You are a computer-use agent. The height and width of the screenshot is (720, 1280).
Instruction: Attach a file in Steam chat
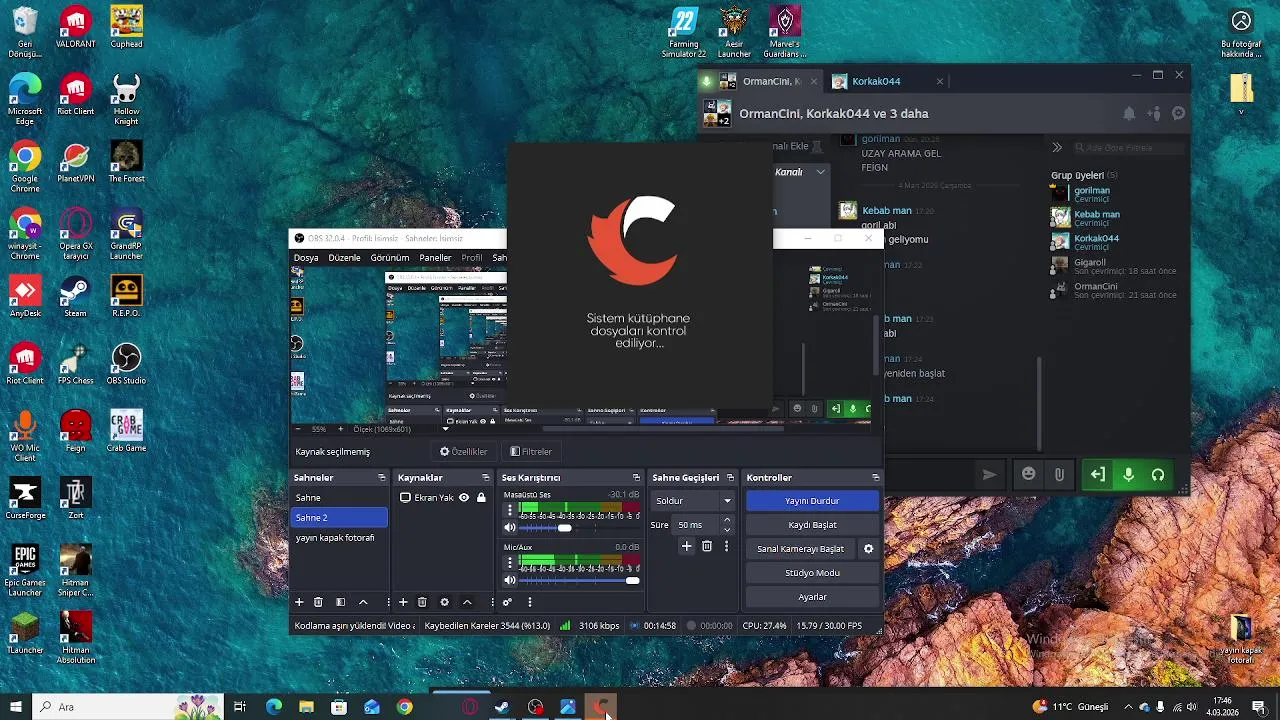click(1059, 475)
